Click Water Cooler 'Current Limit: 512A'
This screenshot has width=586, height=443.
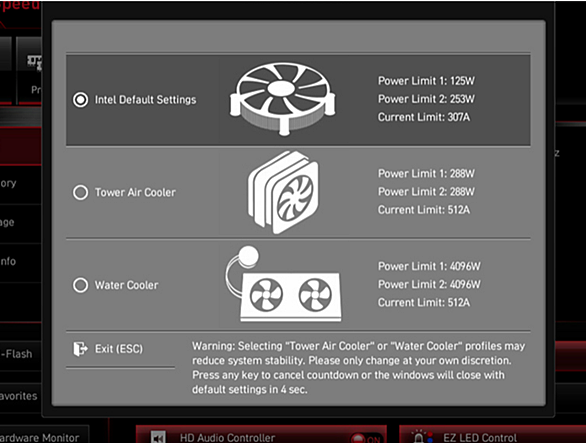pyautogui.click(x=424, y=303)
